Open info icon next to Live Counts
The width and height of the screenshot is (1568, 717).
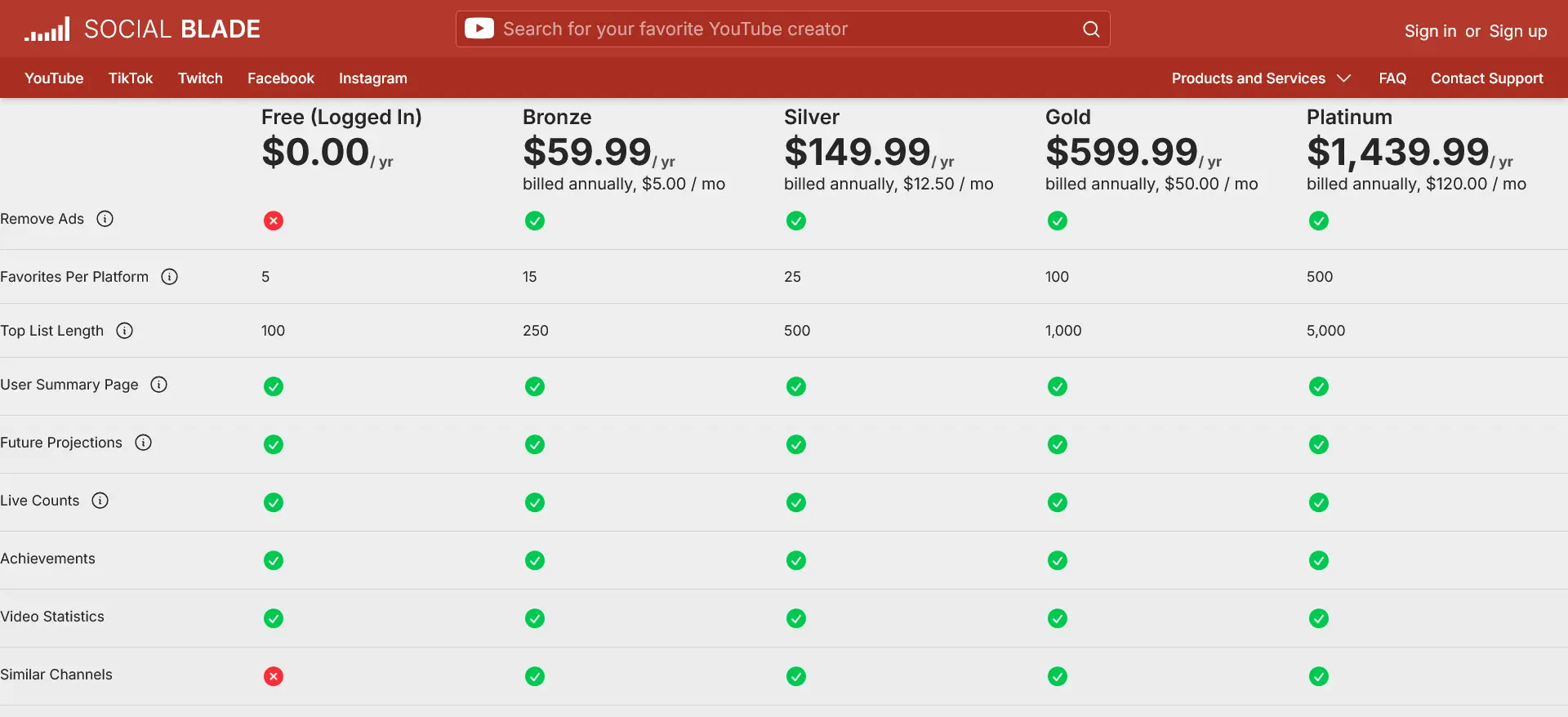point(100,501)
